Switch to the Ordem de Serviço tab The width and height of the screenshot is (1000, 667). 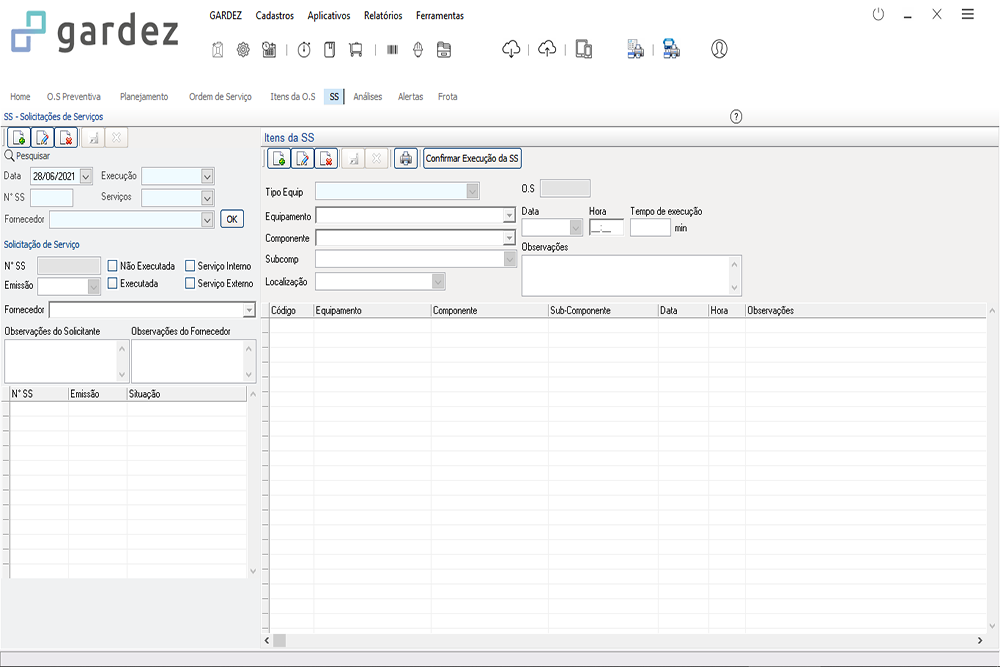(x=220, y=96)
